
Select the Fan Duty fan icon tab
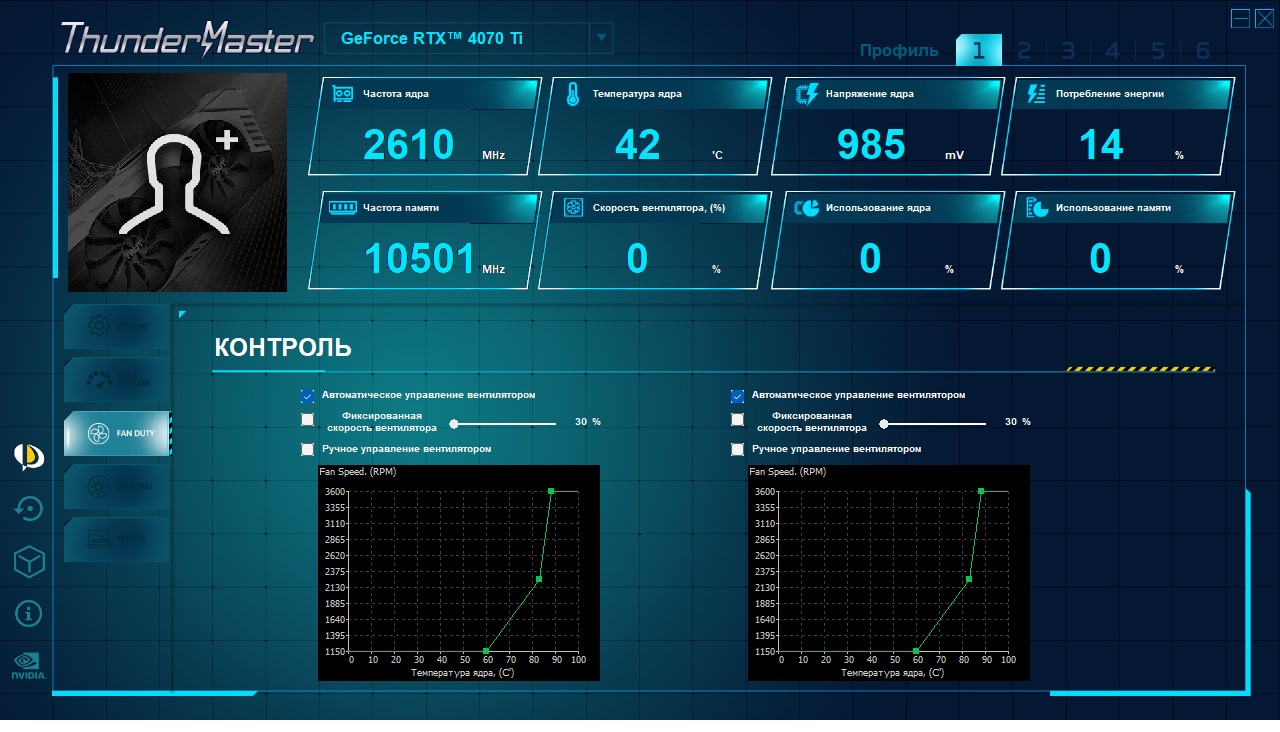(117, 433)
